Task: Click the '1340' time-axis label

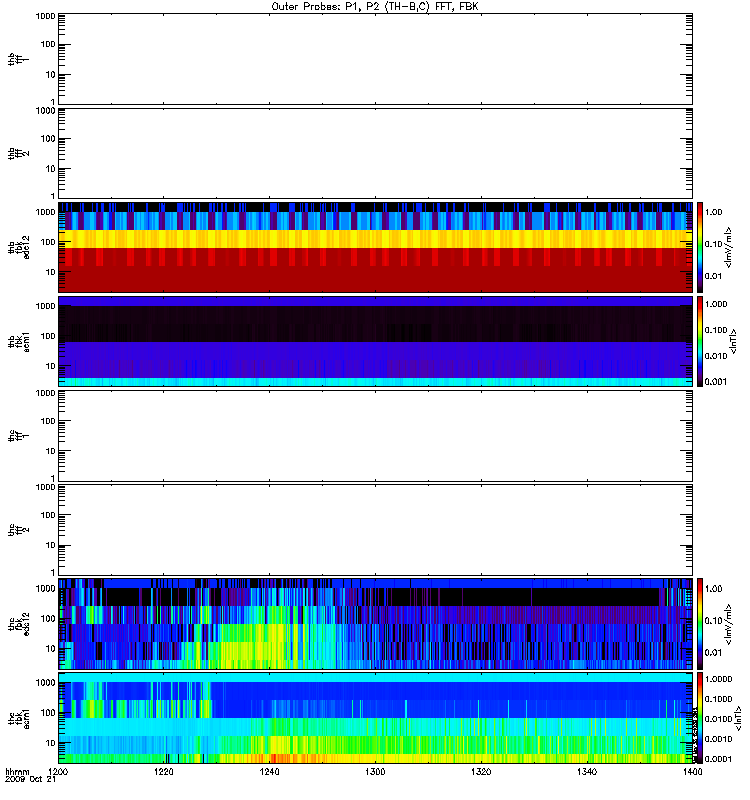Action: [587, 772]
